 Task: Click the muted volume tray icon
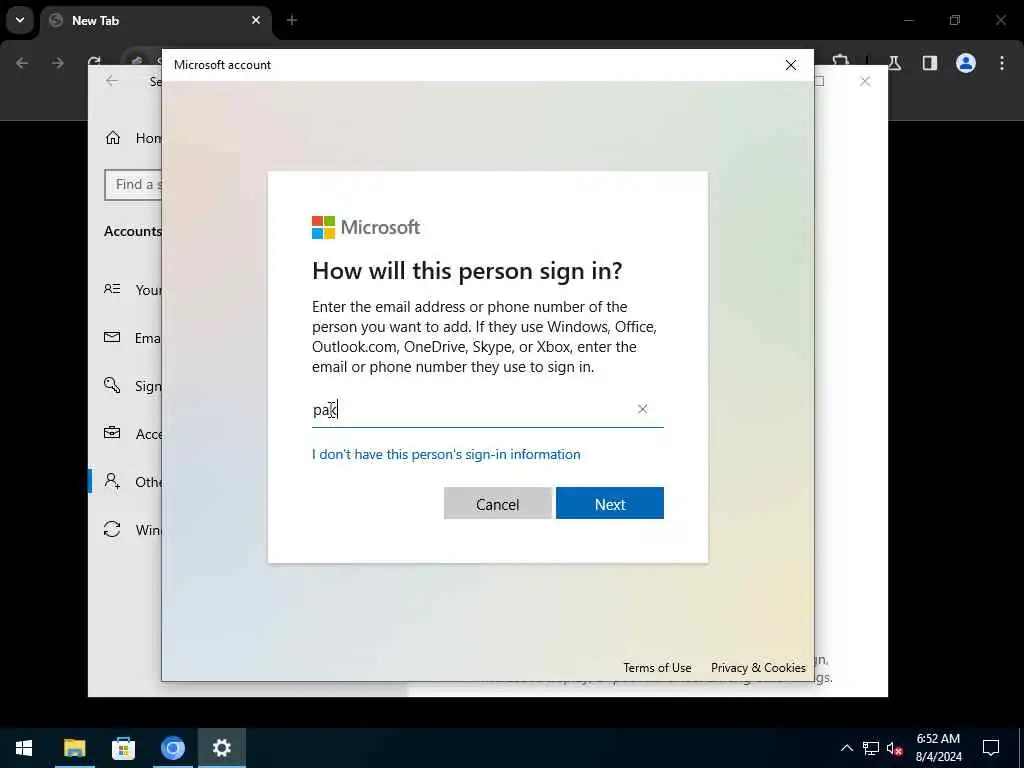click(895, 748)
